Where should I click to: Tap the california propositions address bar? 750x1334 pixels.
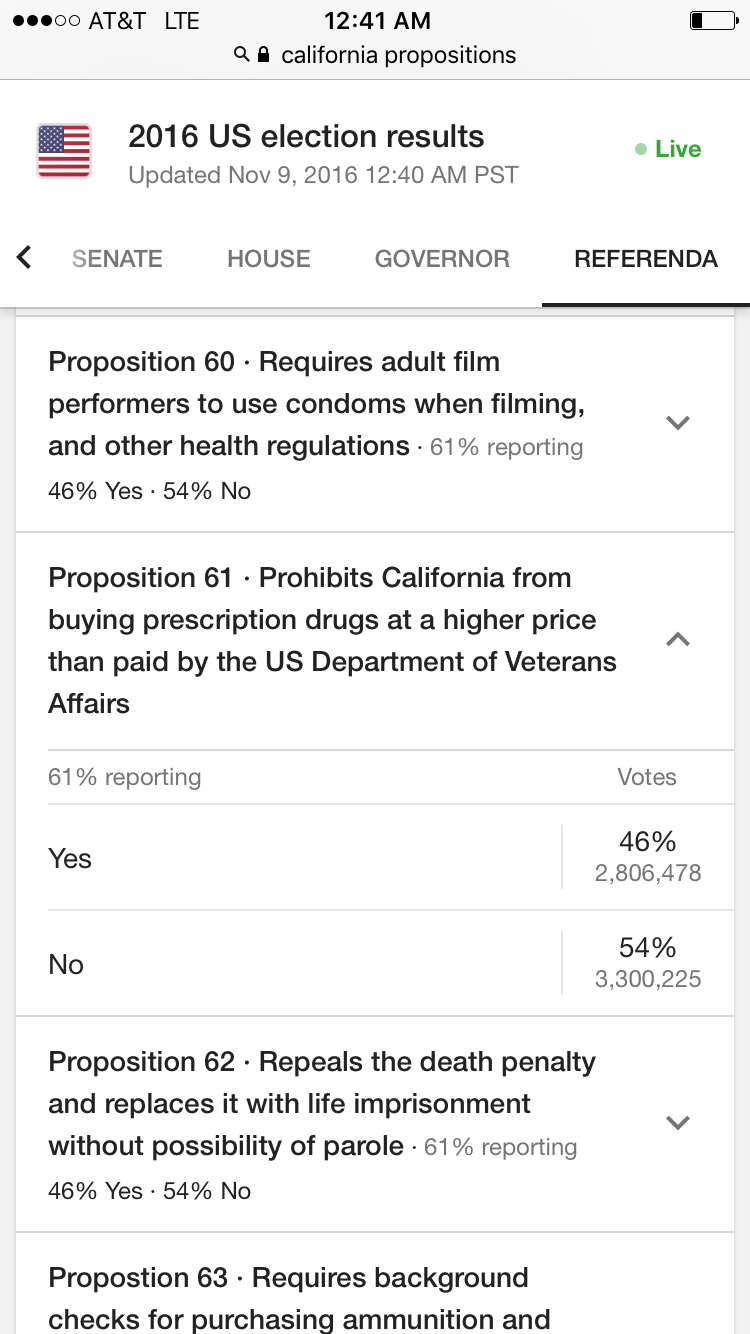375,55
